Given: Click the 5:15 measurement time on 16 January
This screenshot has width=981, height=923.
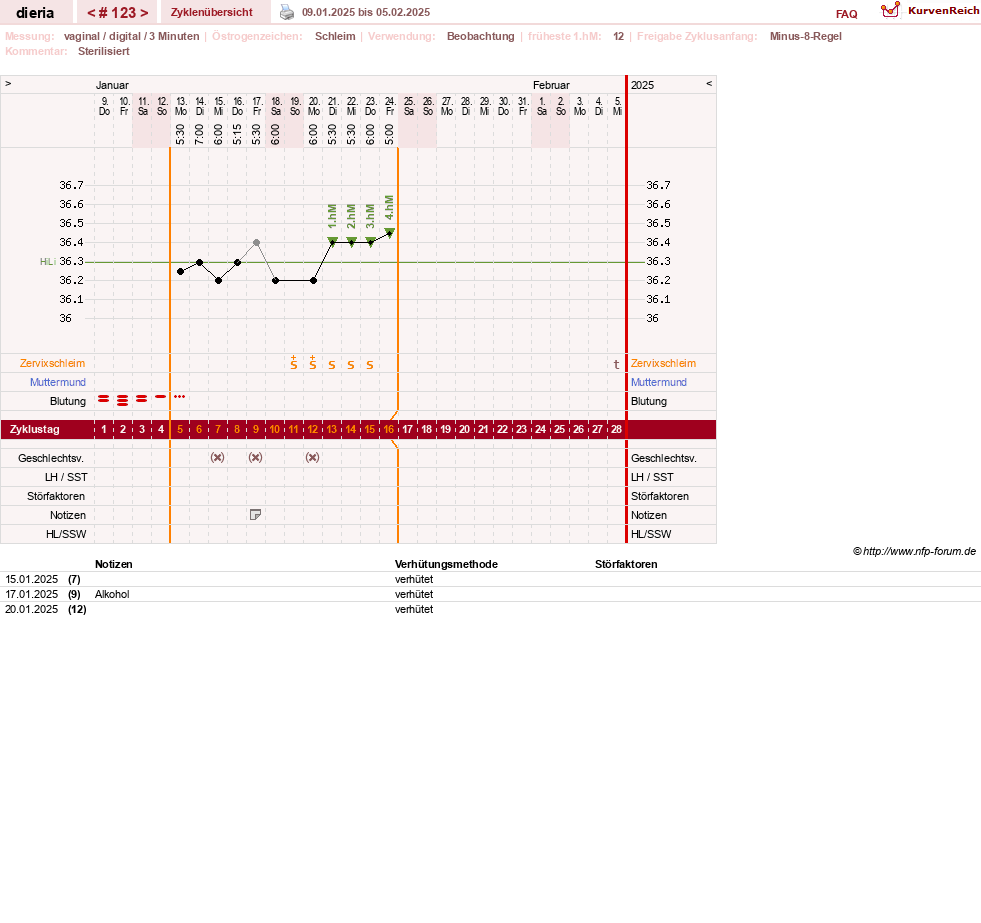Looking at the screenshot, I should [x=237, y=134].
